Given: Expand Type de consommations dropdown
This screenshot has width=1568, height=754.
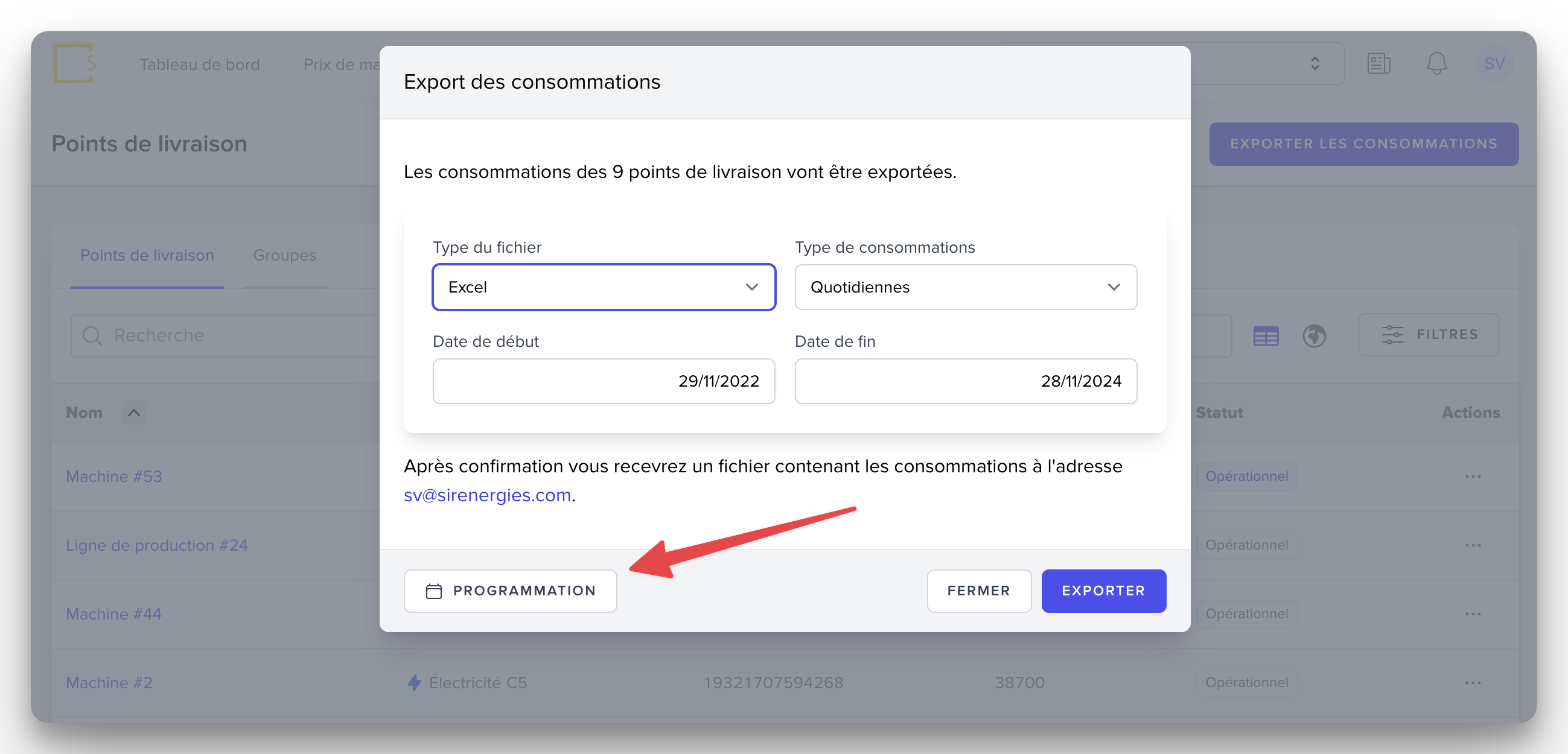Looking at the screenshot, I should pos(966,287).
